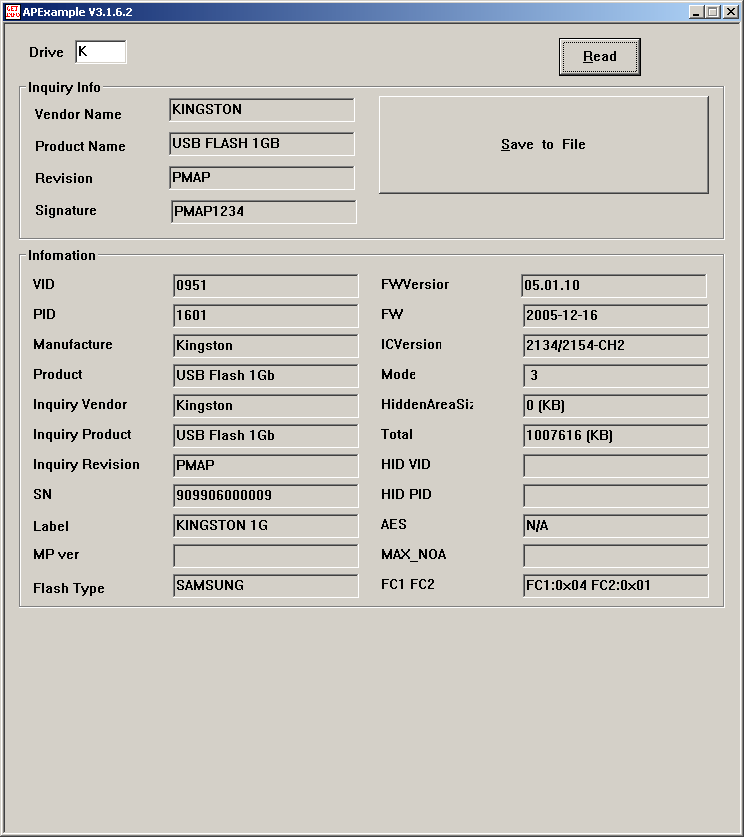Image resolution: width=744 pixels, height=837 pixels.
Task: Click the SN field 909906000009
Action: pyautogui.click(x=266, y=495)
